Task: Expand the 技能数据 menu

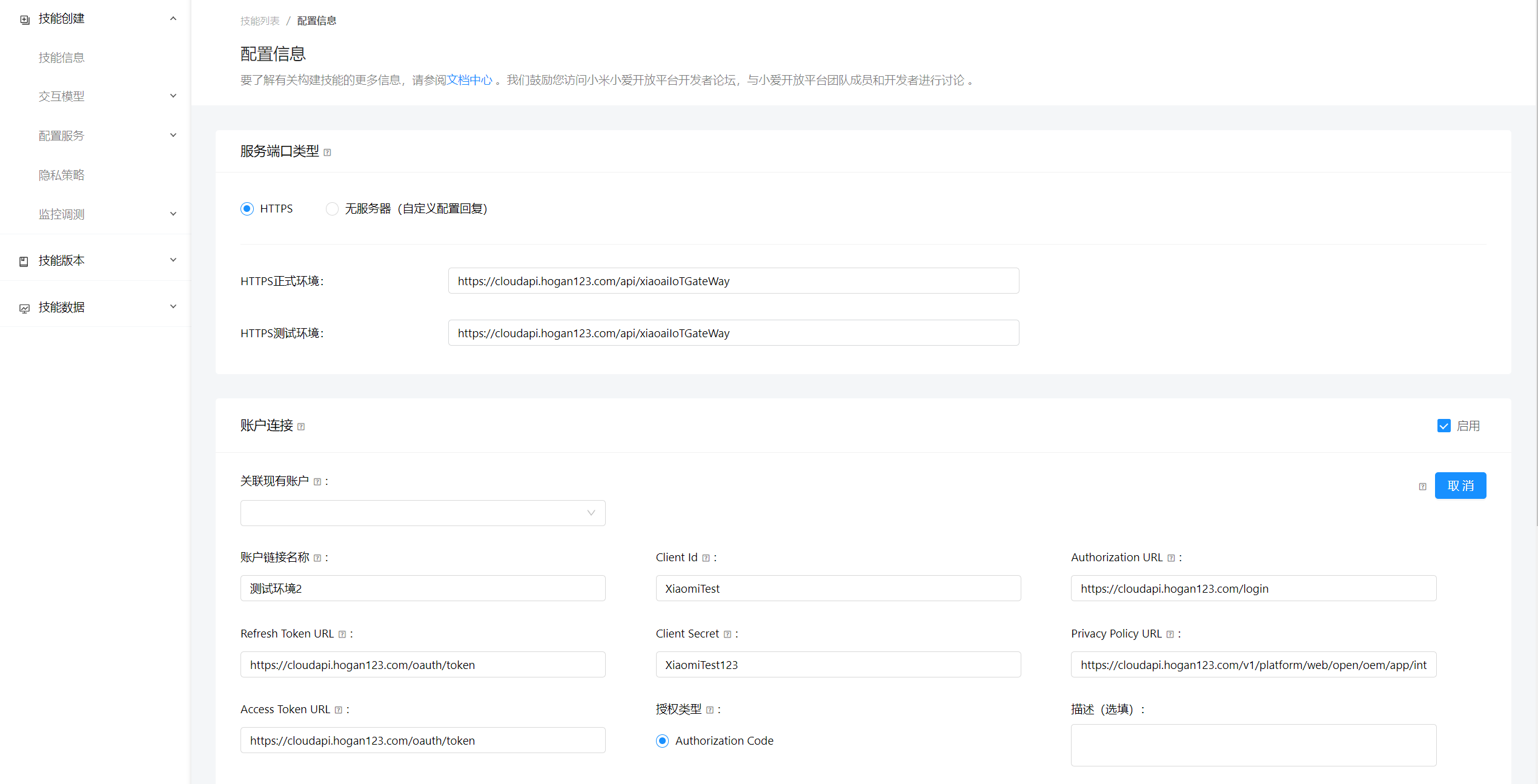Action: pos(173,306)
